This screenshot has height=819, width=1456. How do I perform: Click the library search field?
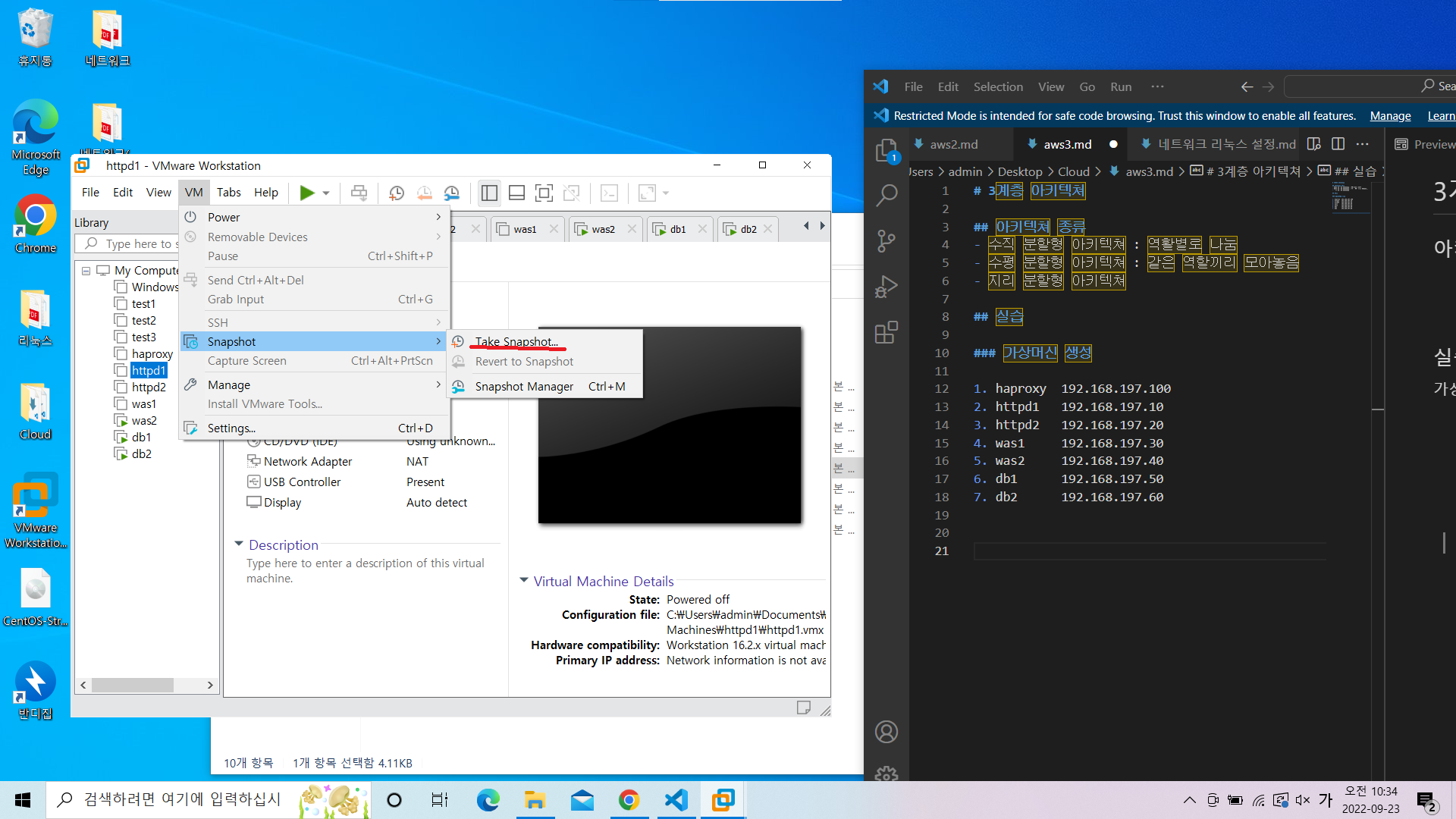coord(127,243)
